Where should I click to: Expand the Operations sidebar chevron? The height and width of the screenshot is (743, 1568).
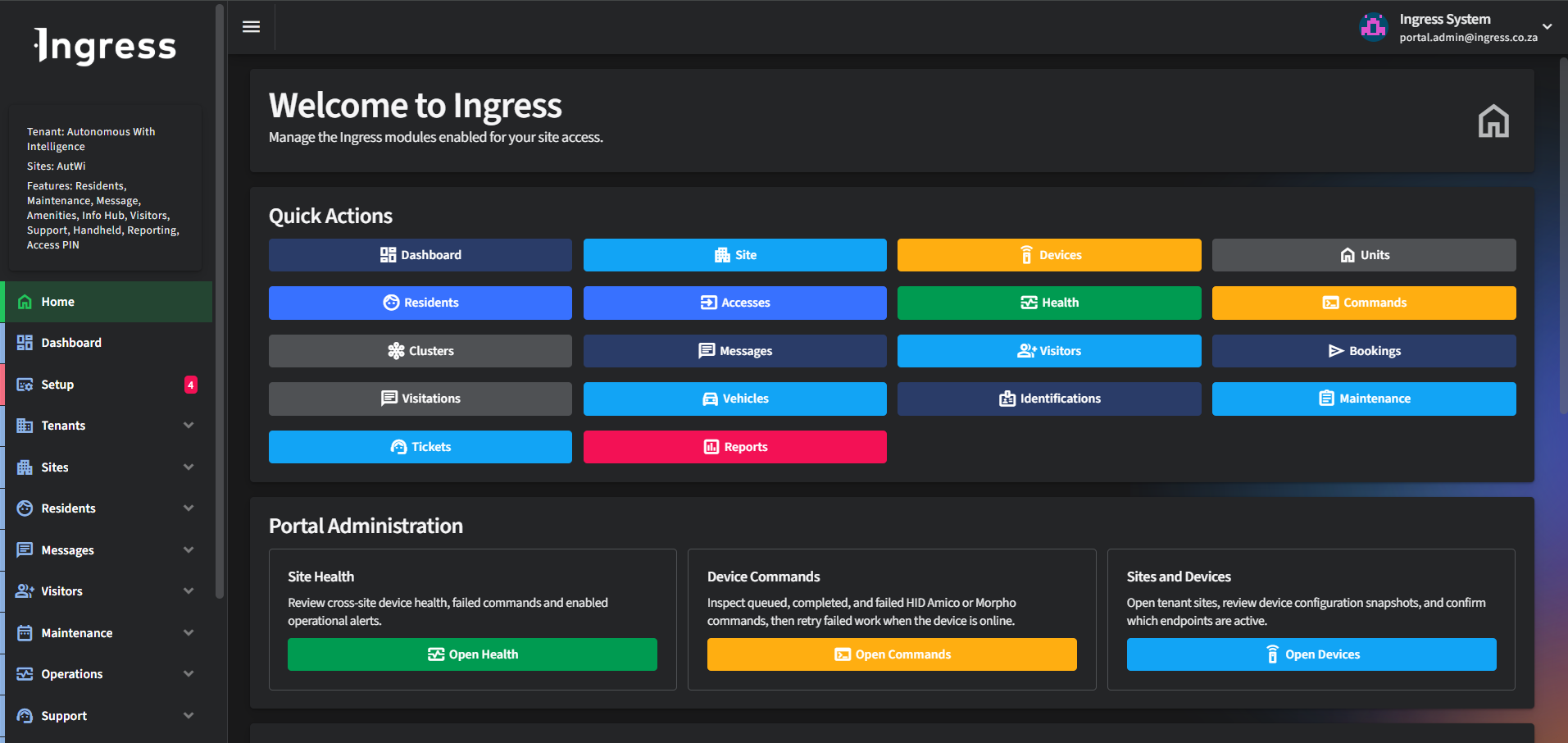(x=189, y=674)
